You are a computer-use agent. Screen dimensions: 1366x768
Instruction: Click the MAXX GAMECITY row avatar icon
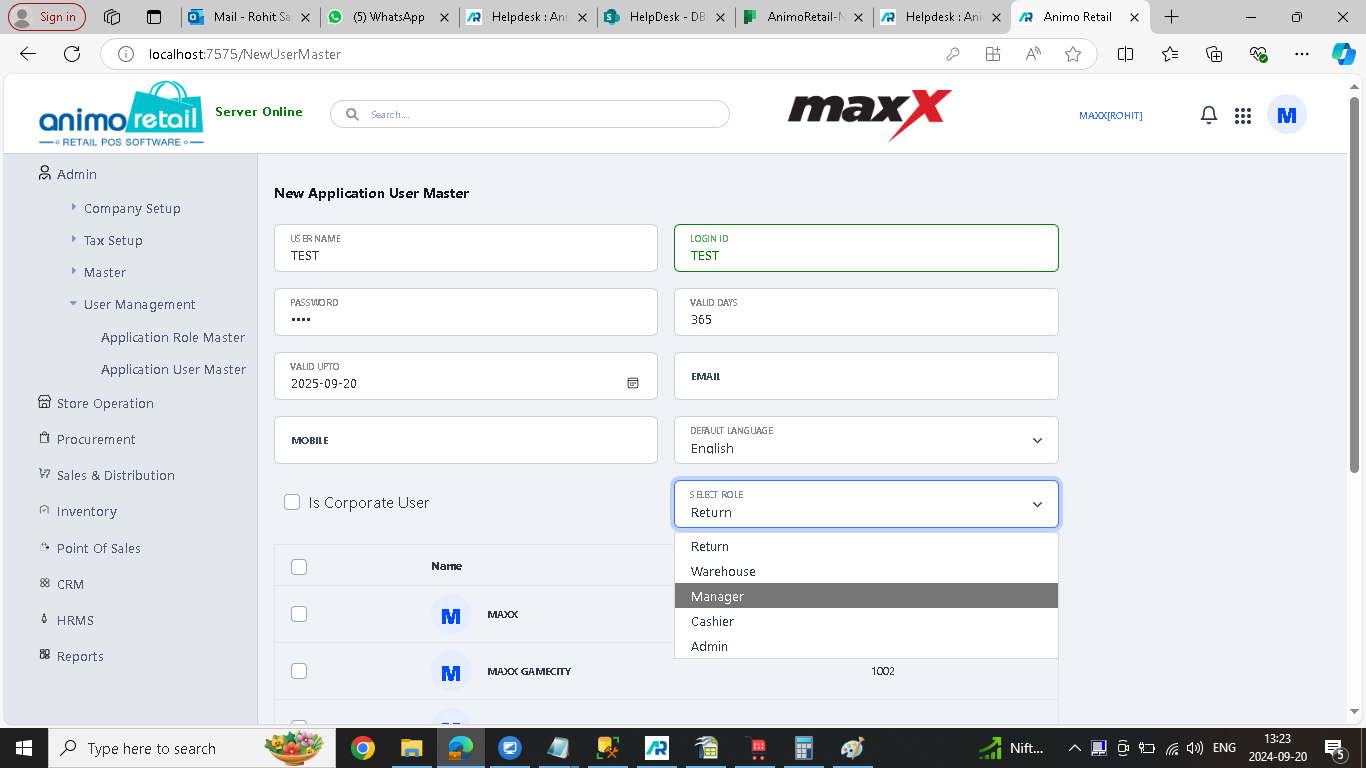451,671
